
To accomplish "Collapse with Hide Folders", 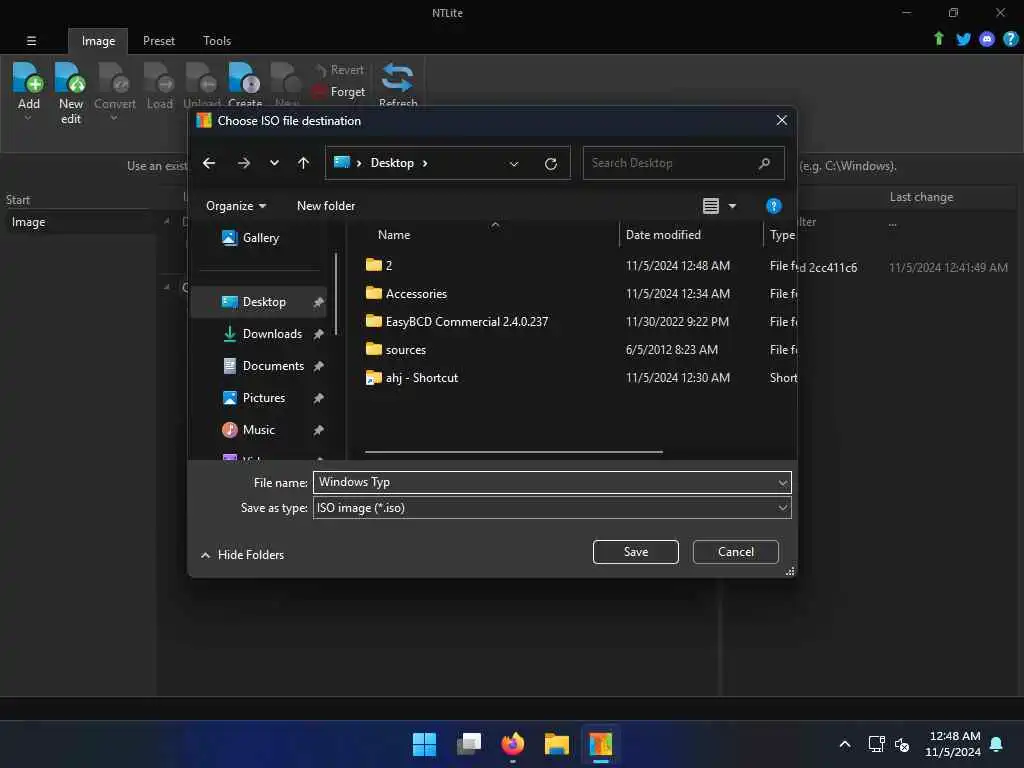I will (242, 555).
